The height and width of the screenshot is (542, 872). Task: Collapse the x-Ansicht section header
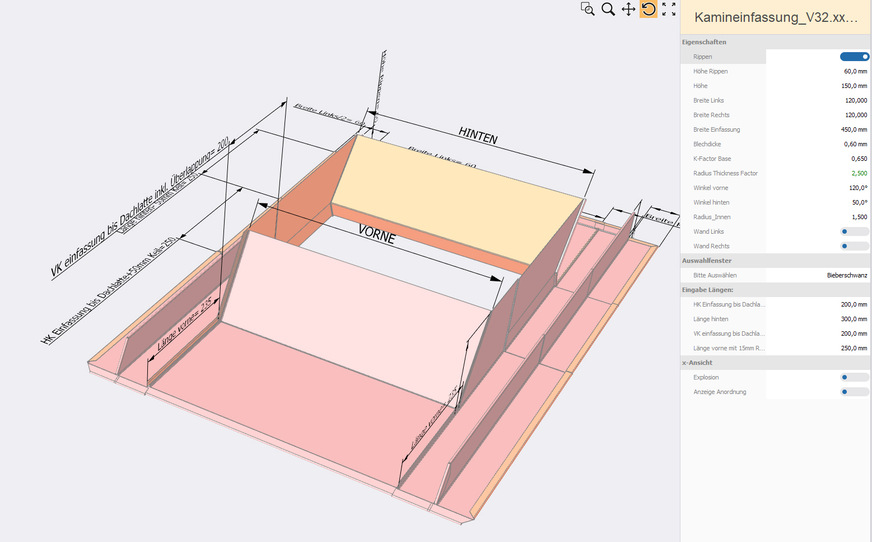(696, 362)
